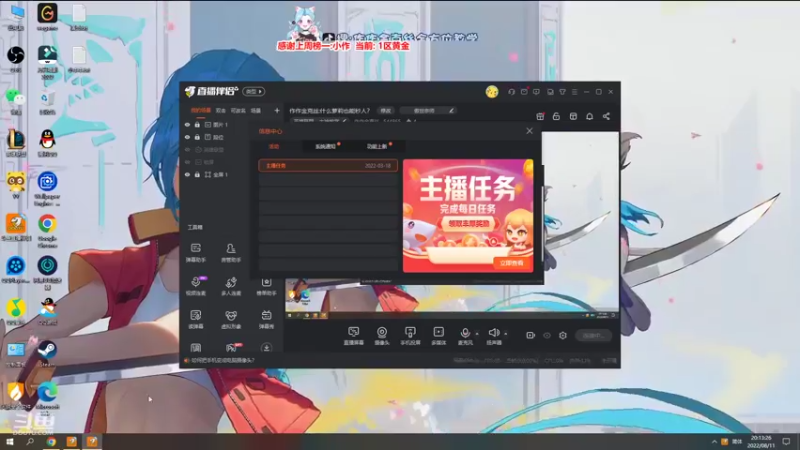This screenshot has width=800, height=450.
Task: Open the Read Danmaku tool
Action: point(195,319)
